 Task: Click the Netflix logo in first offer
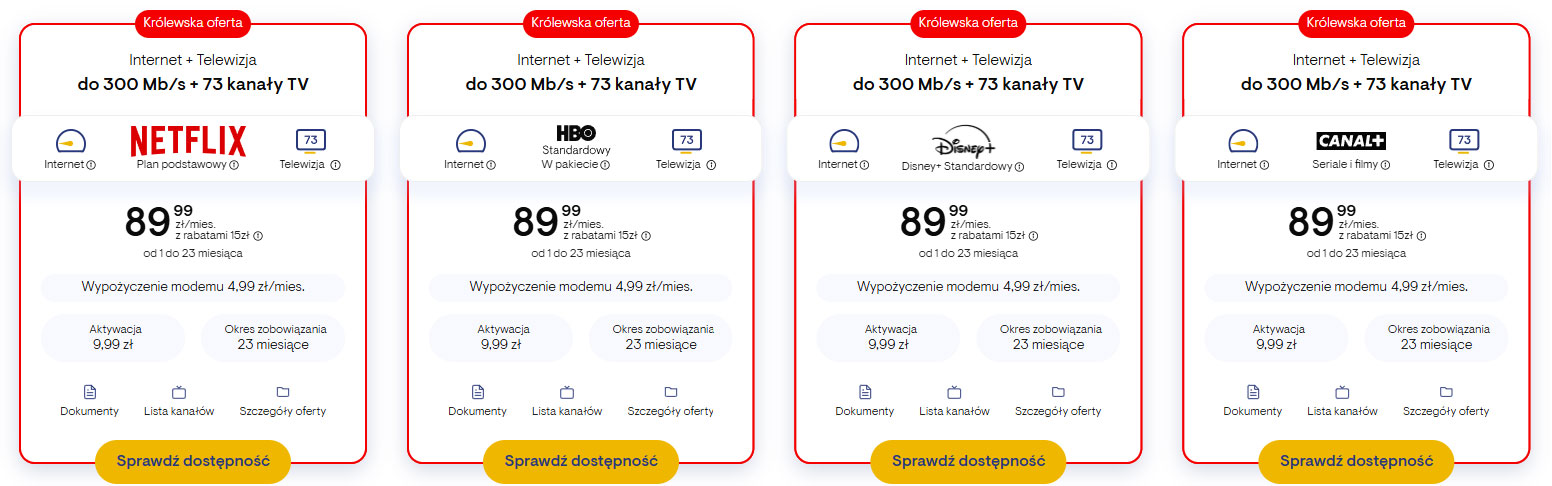188,140
